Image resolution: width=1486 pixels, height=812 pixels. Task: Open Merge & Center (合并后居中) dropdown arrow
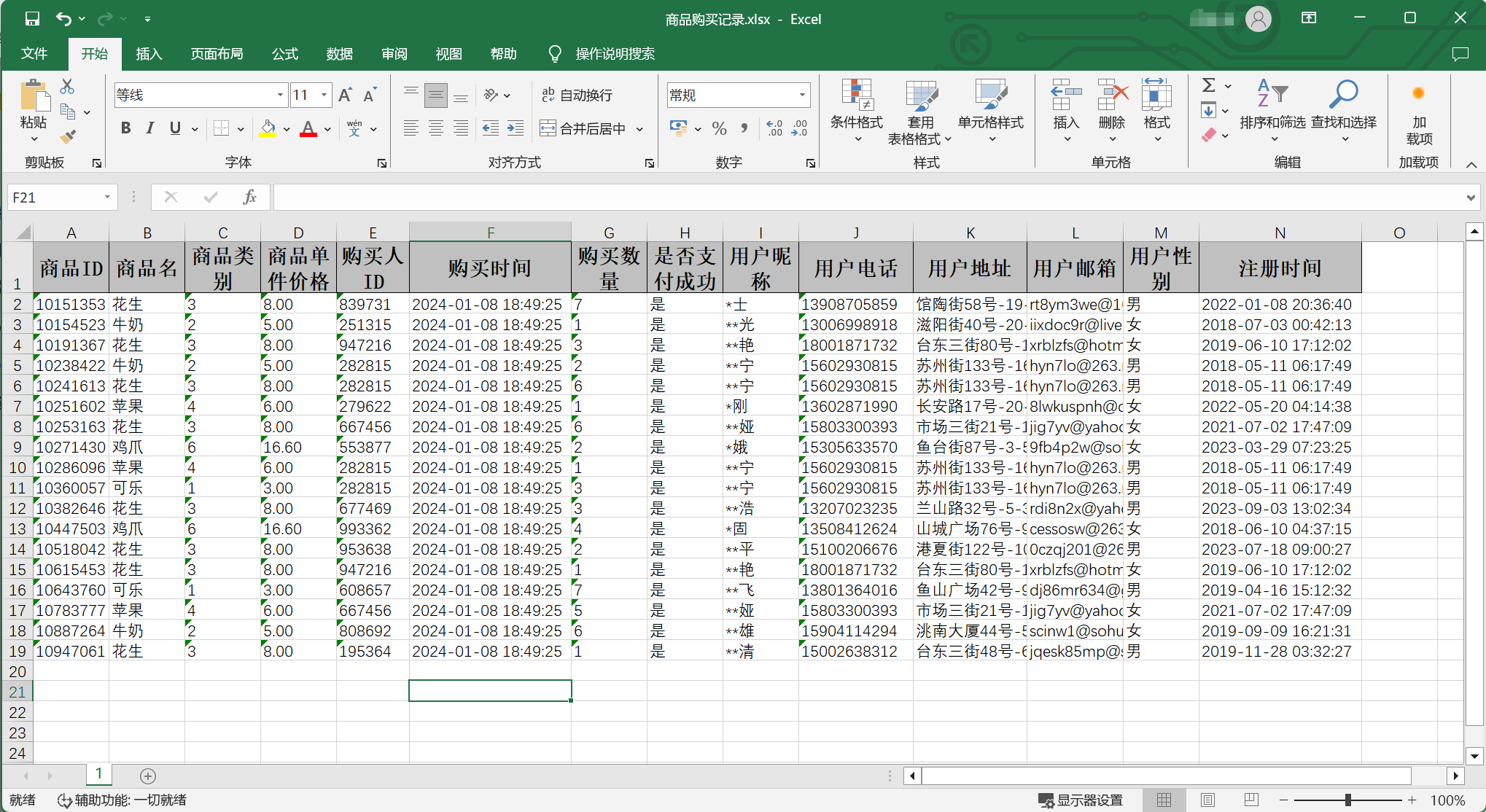[639, 129]
